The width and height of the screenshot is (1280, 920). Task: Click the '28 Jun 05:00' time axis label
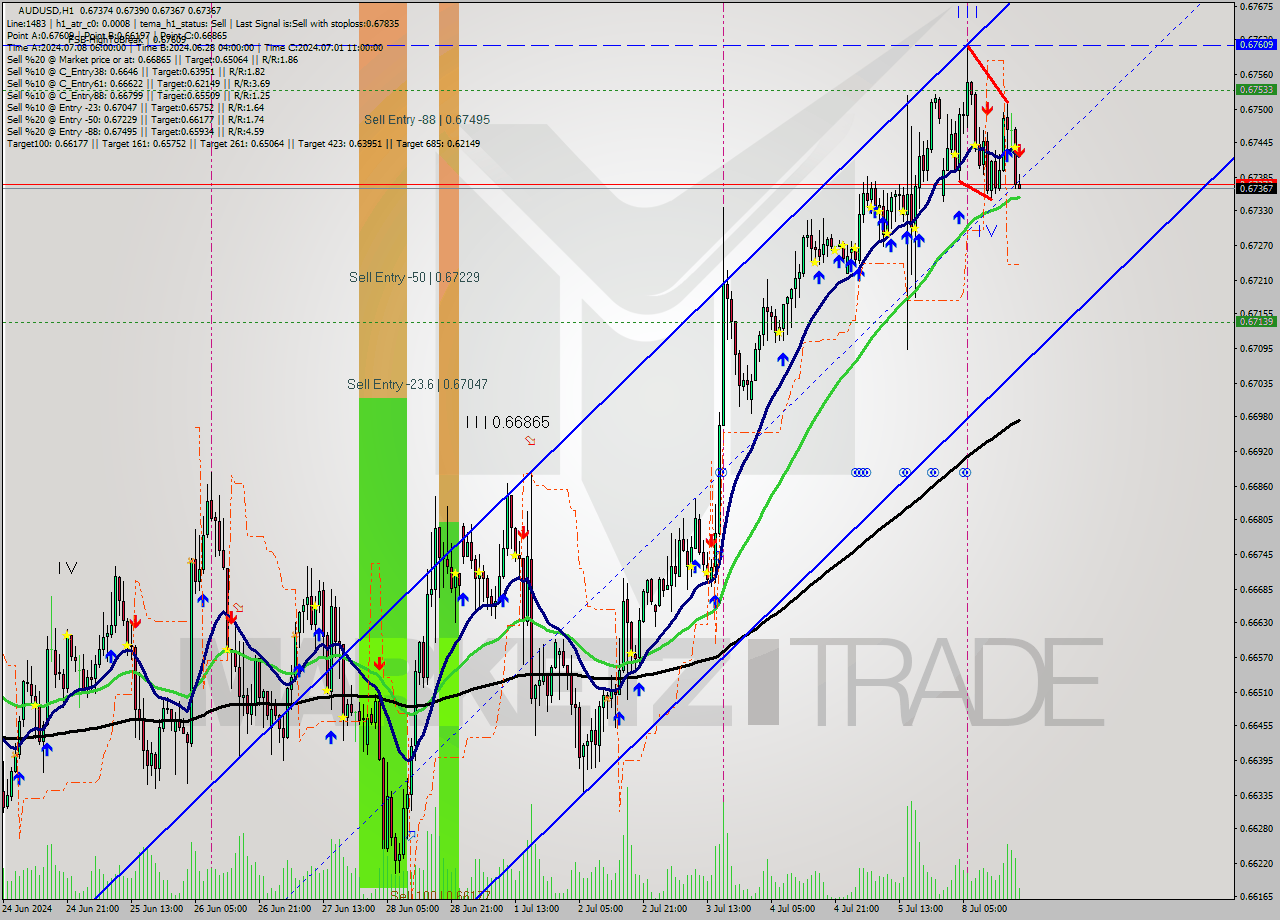415,909
